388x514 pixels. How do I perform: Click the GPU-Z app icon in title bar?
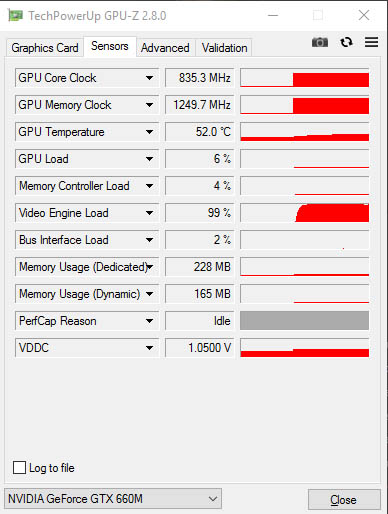click(15, 16)
